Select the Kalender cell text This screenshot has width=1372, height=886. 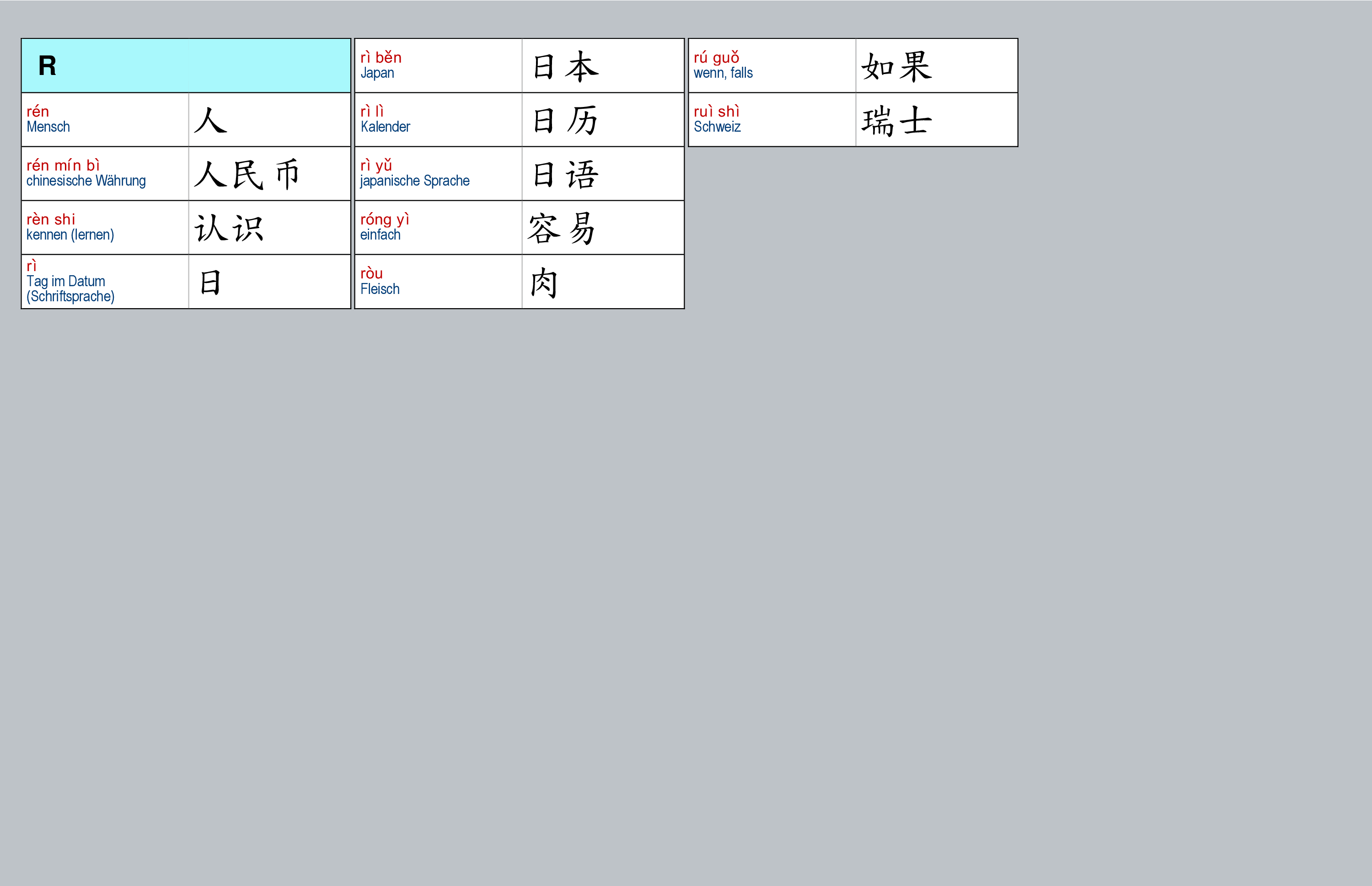(385, 127)
